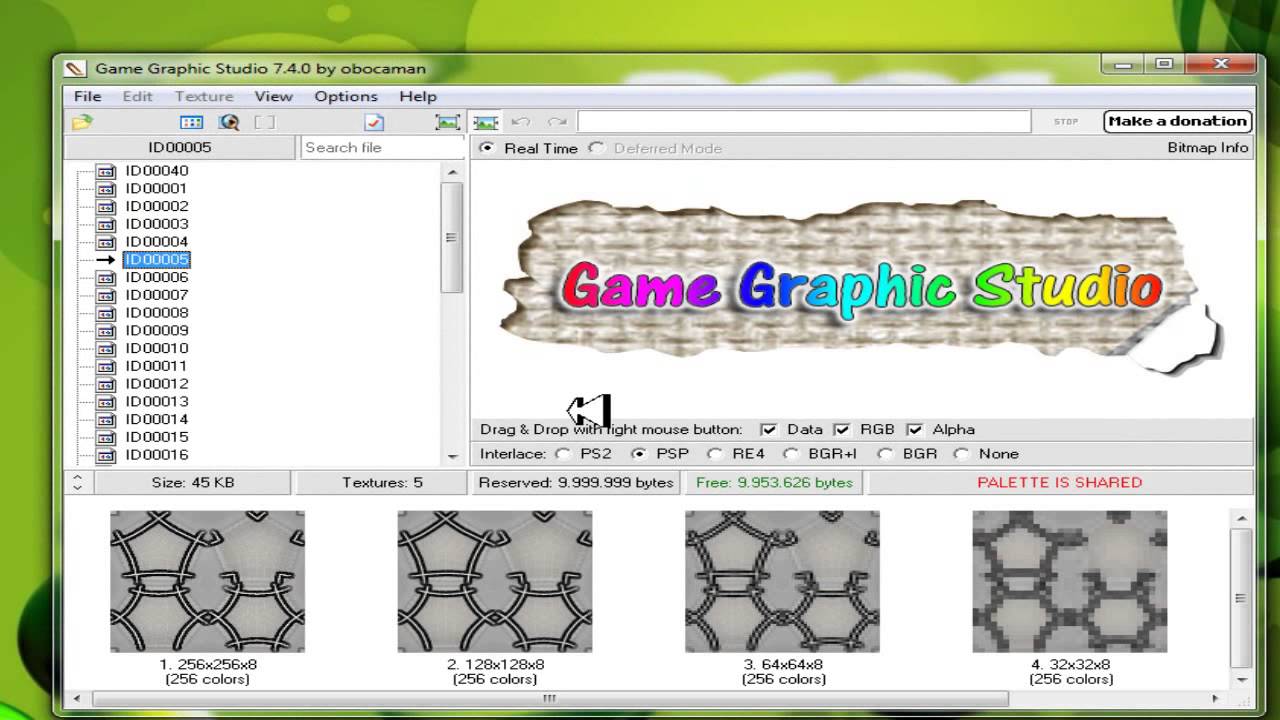
Task: Open the View menu
Action: coord(273,96)
